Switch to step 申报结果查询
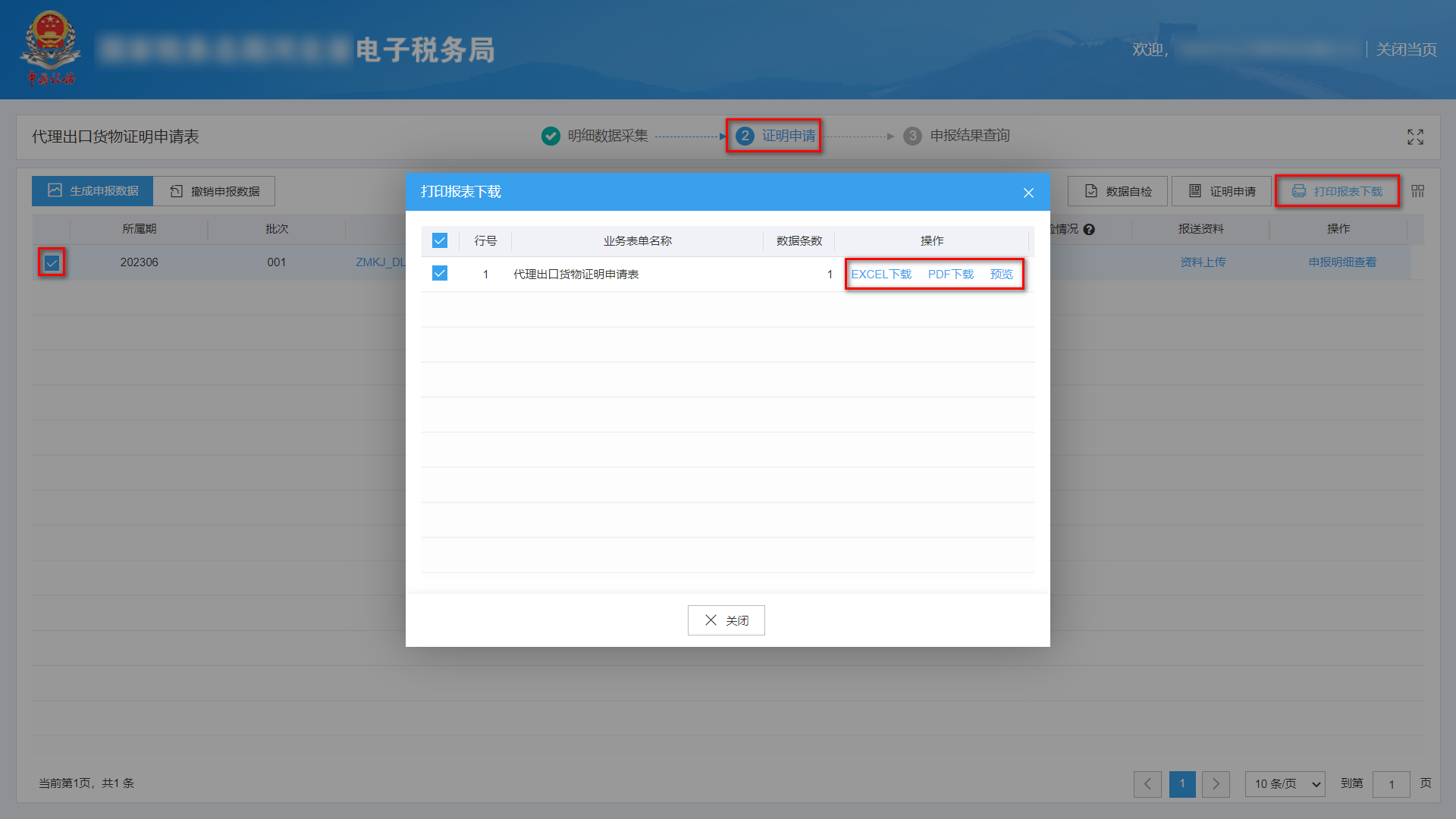 [913, 136]
